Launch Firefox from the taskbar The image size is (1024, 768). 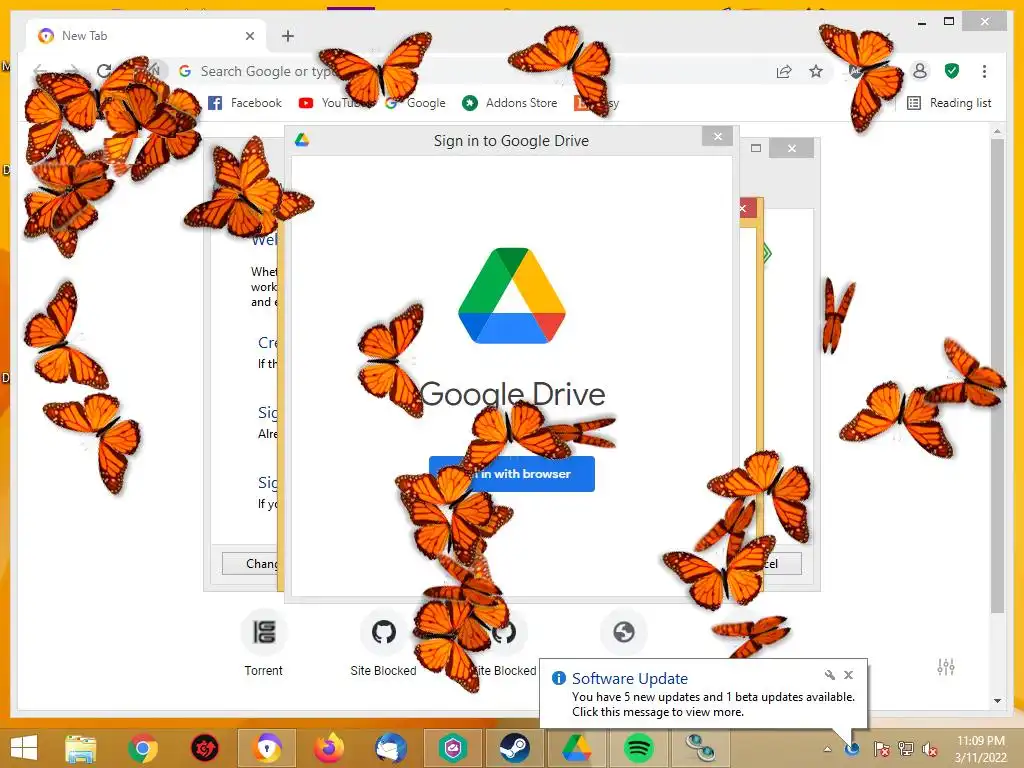(329, 748)
